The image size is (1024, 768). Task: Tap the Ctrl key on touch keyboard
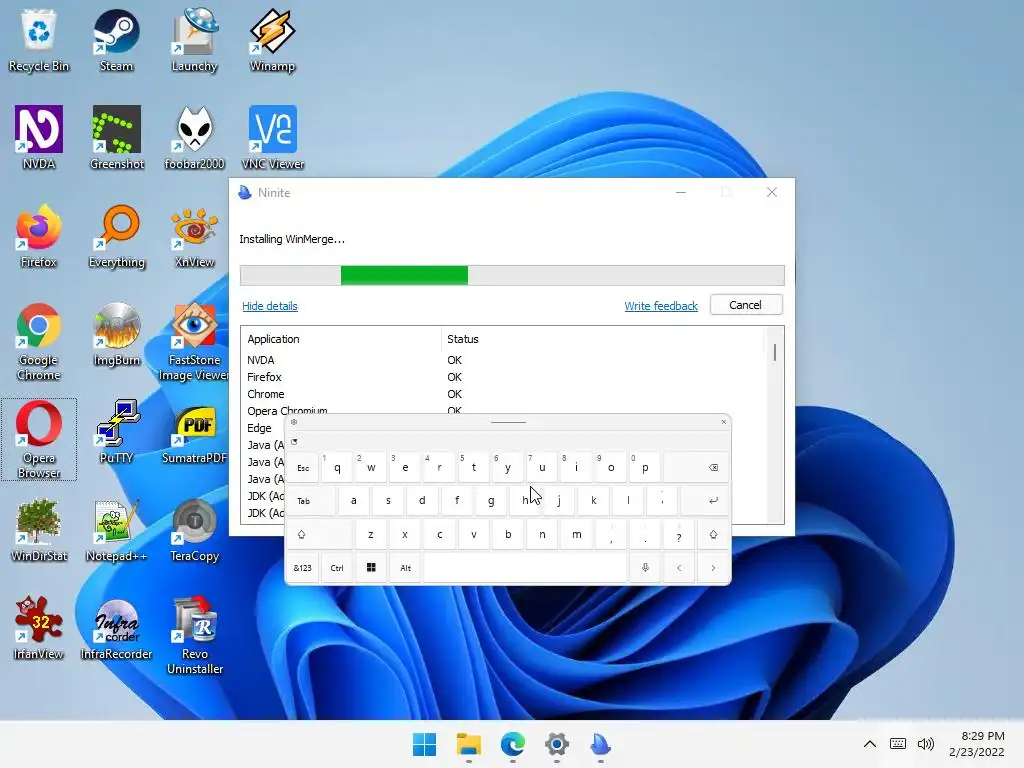[x=337, y=568]
